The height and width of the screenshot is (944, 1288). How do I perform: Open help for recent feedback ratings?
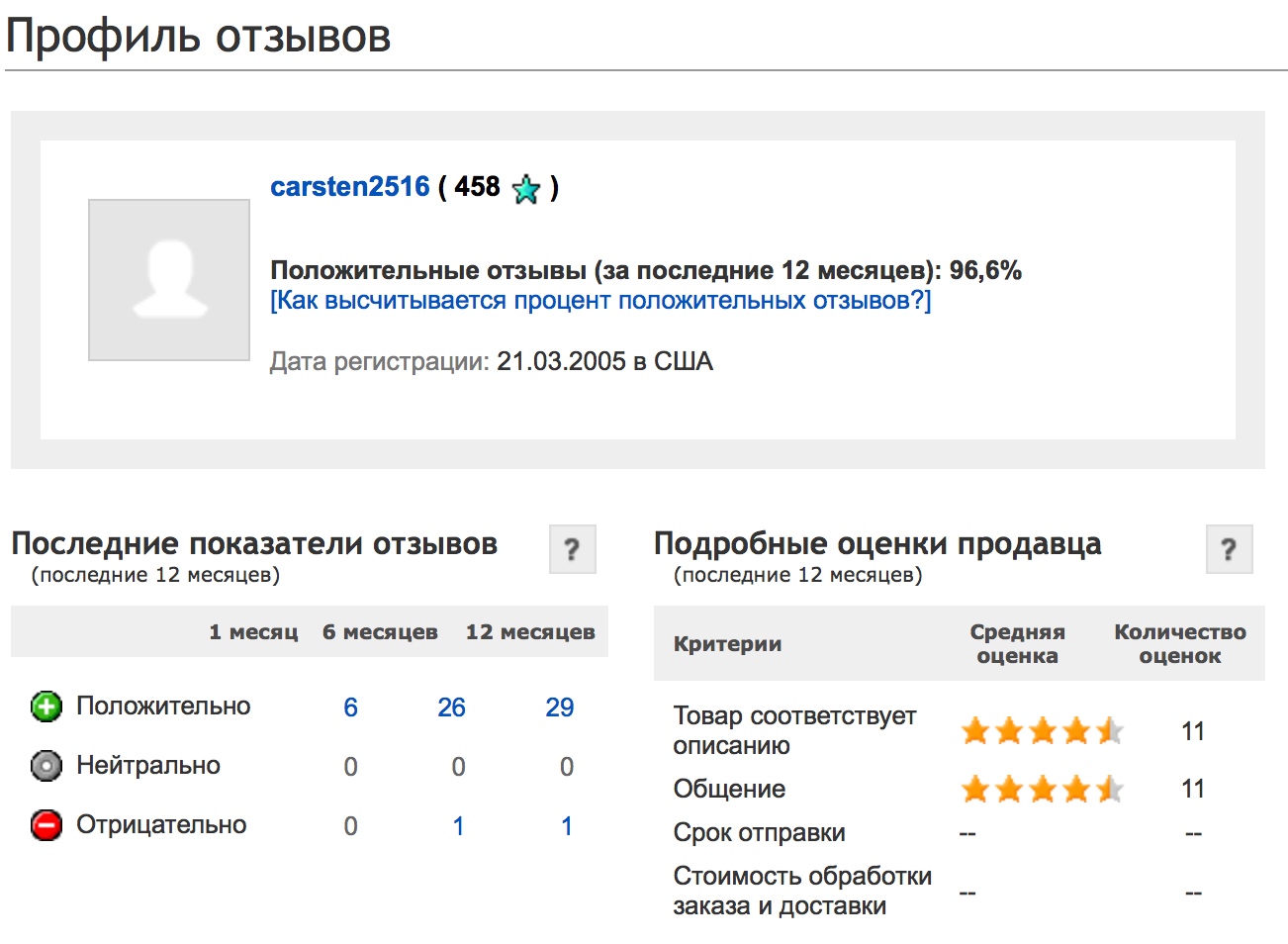(x=572, y=549)
